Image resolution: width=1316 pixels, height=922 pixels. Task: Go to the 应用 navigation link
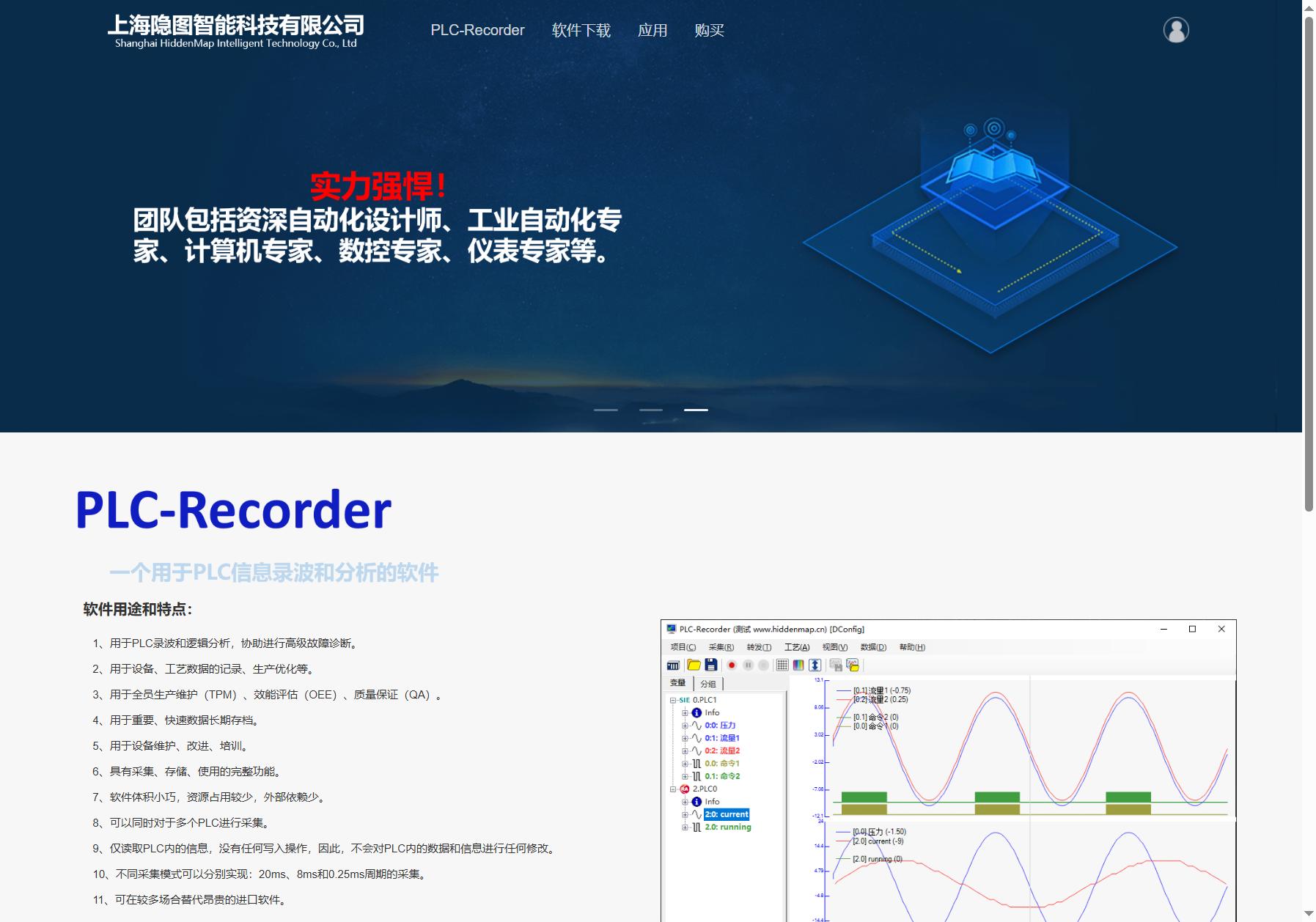pyautogui.click(x=653, y=30)
